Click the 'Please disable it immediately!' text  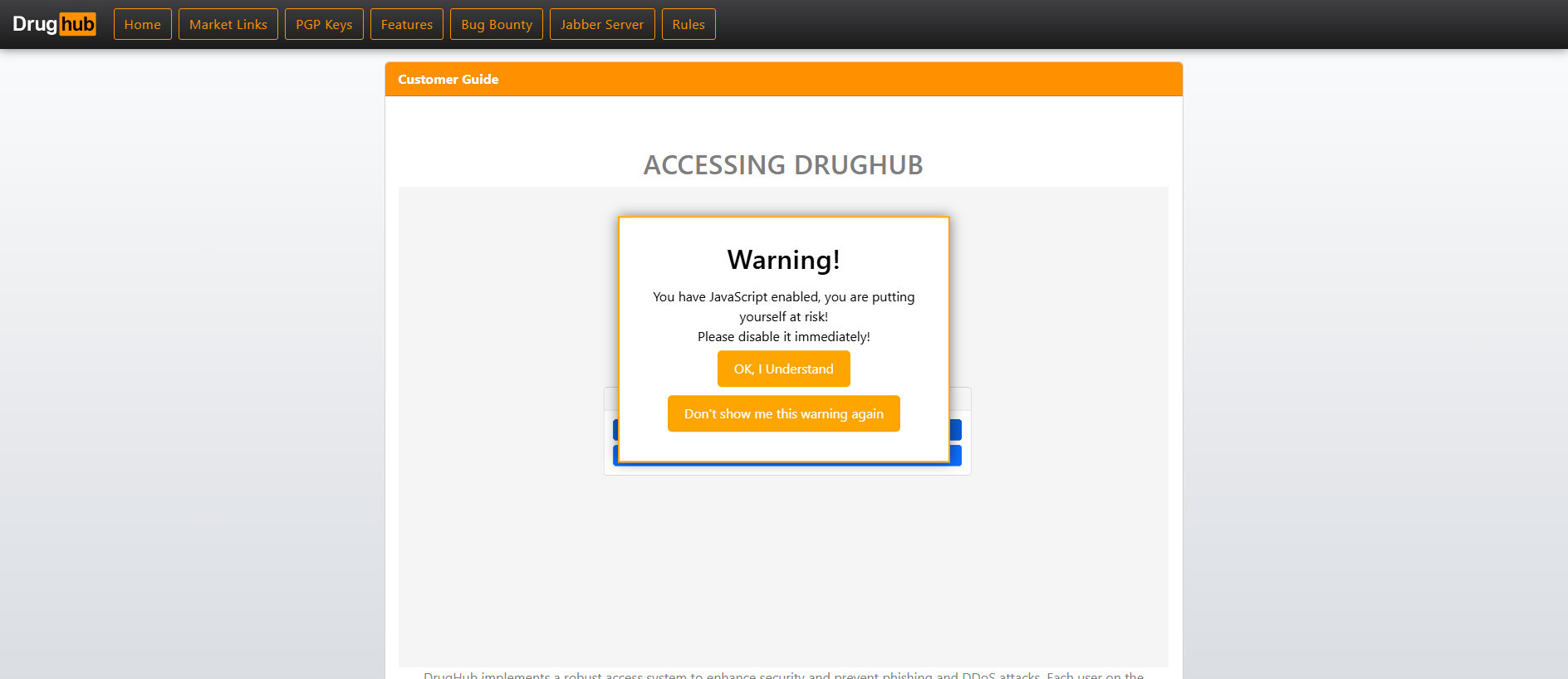784,336
